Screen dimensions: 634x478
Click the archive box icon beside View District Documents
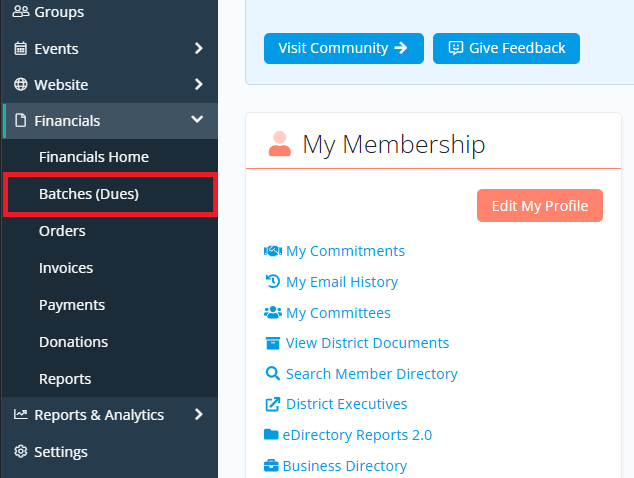coord(273,343)
